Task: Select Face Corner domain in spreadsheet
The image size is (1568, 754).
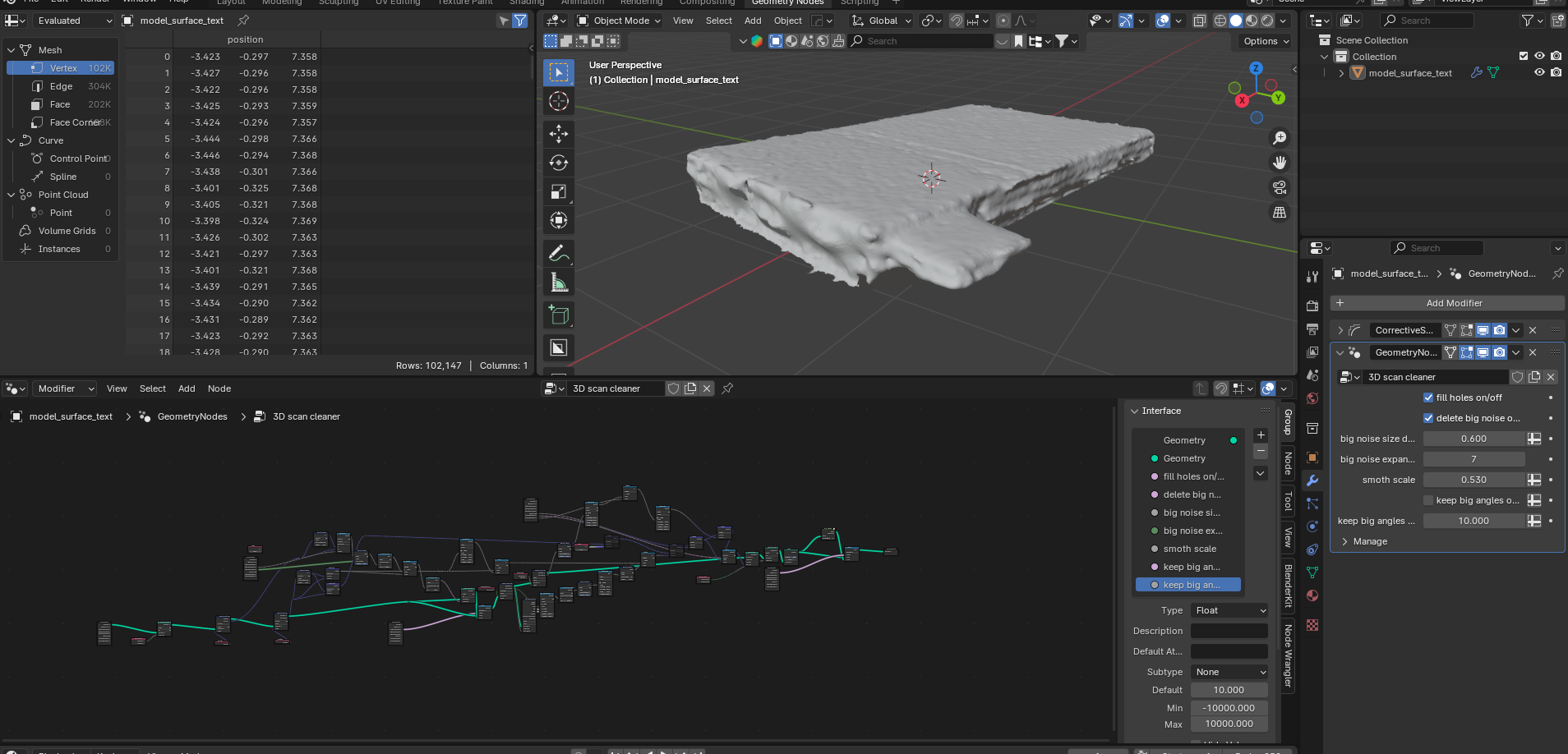Action: [x=61, y=122]
